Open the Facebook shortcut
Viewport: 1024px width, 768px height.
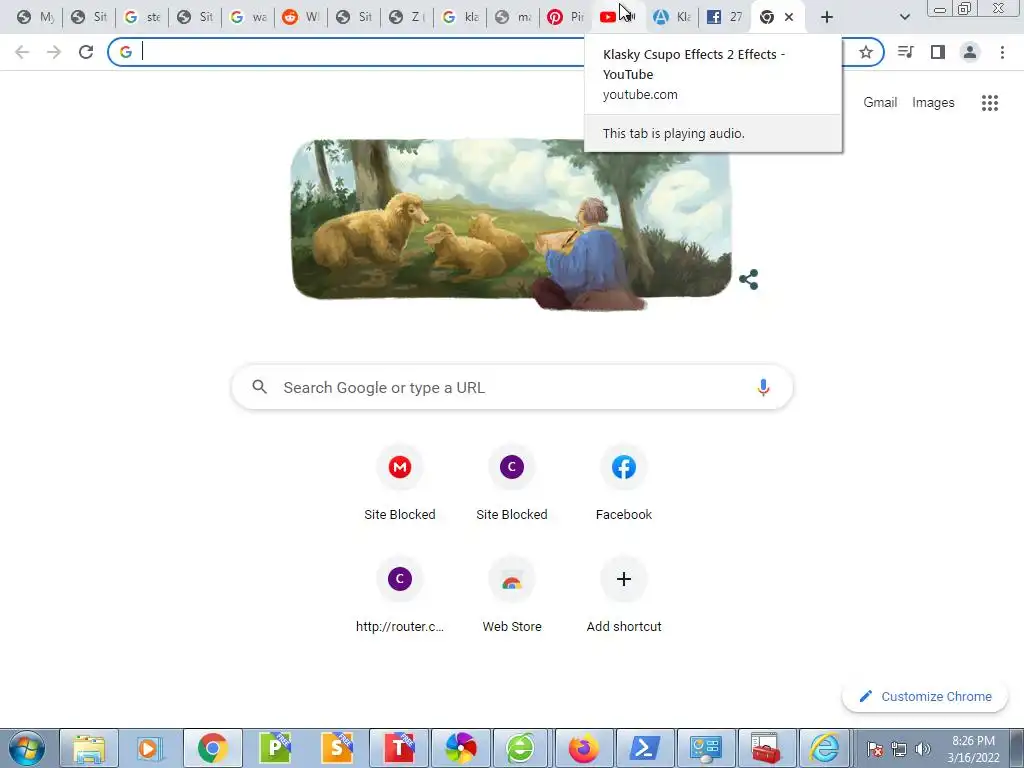point(624,483)
